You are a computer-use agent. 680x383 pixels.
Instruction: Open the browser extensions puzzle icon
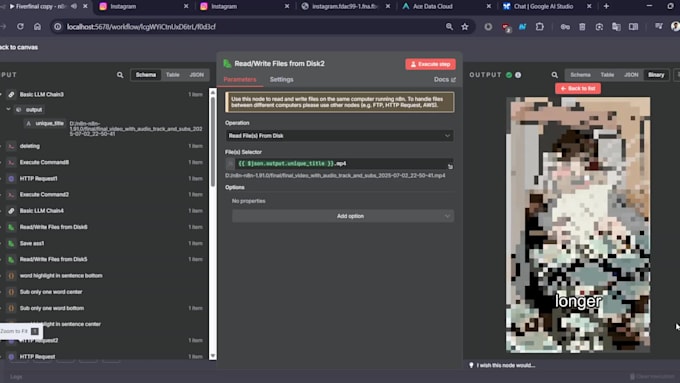pyautogui.click(x=539, y=27)
